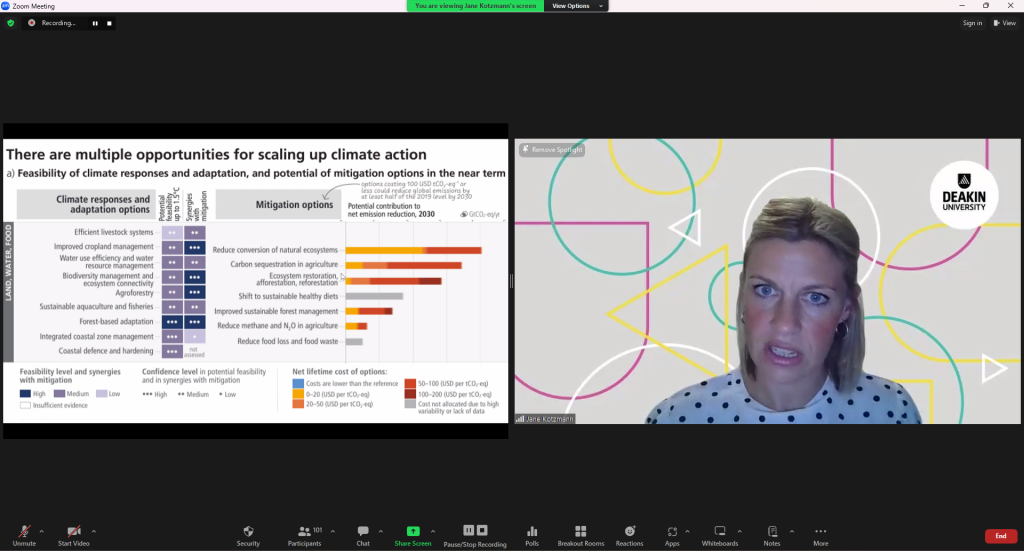Screen dimensions: 1024x551
Task: Stop recording via top-left stop icon
Action: click(109, 23)
